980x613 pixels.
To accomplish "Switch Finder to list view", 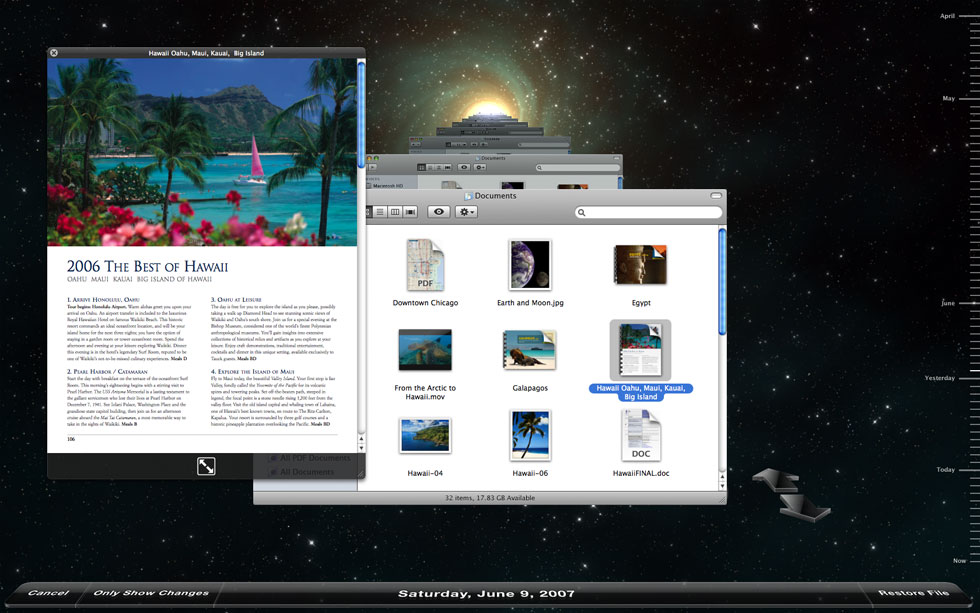I will pyautogui.click(x=379, y=212).
